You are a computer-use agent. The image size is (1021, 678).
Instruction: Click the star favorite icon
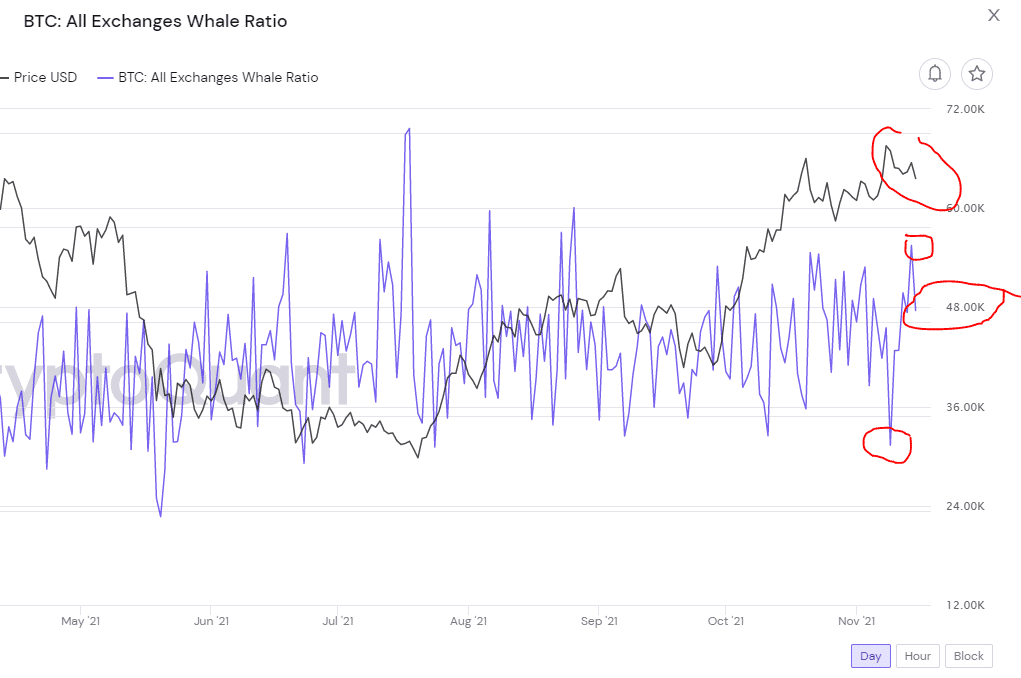pyautogui.click(x=977, y=73)
